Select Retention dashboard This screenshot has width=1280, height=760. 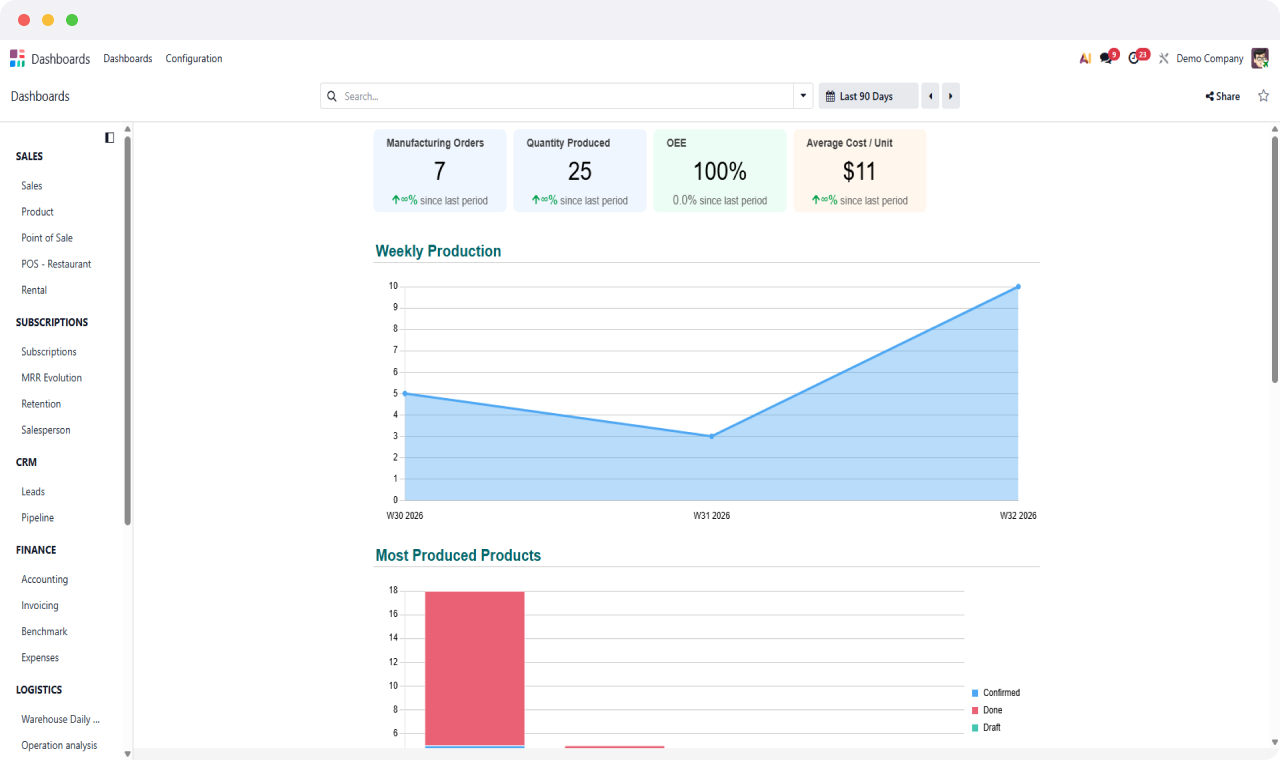[41, 404]
